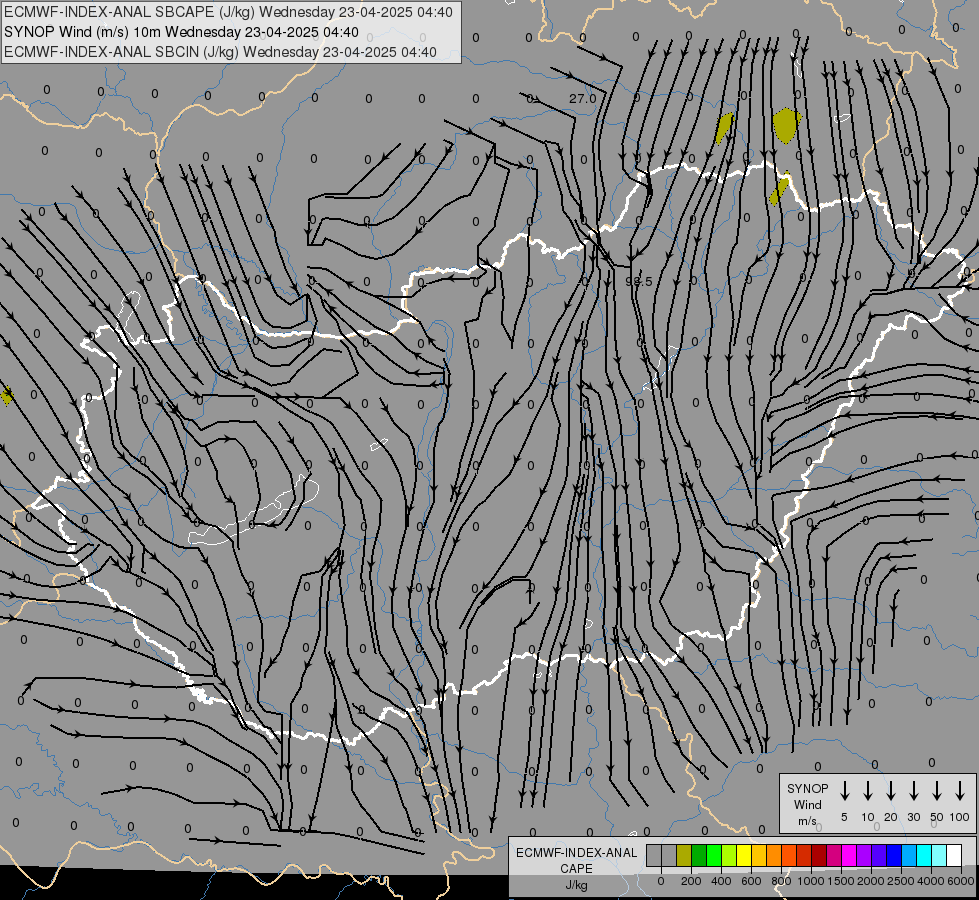Select the olive swatch in CAPE legend
This screenshot has height=900, width=979.
tap(684, 855)
